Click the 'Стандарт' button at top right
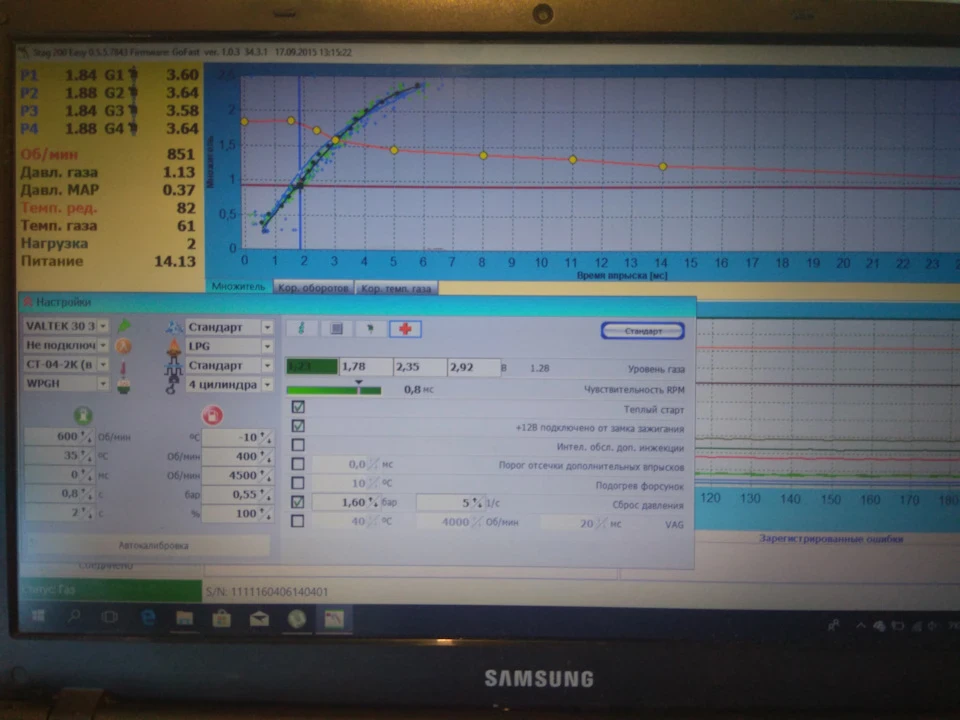 (643, 331)
